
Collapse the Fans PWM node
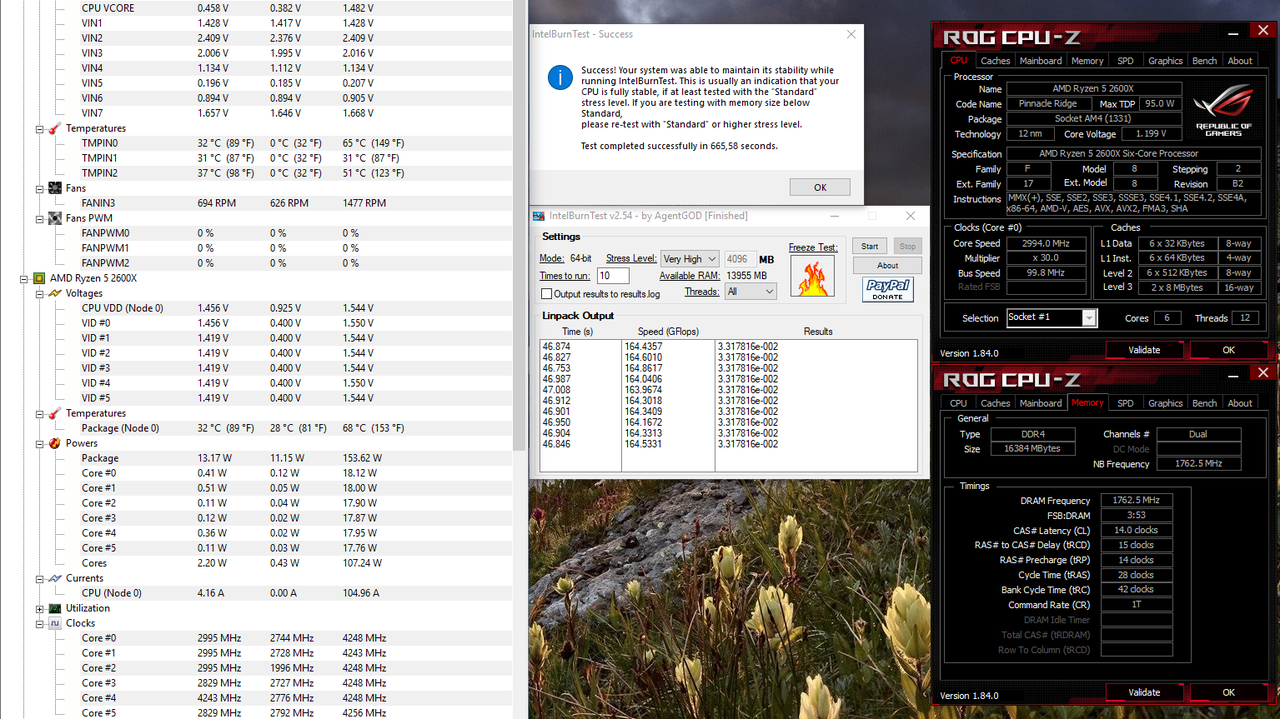click(x=40, y=218)
